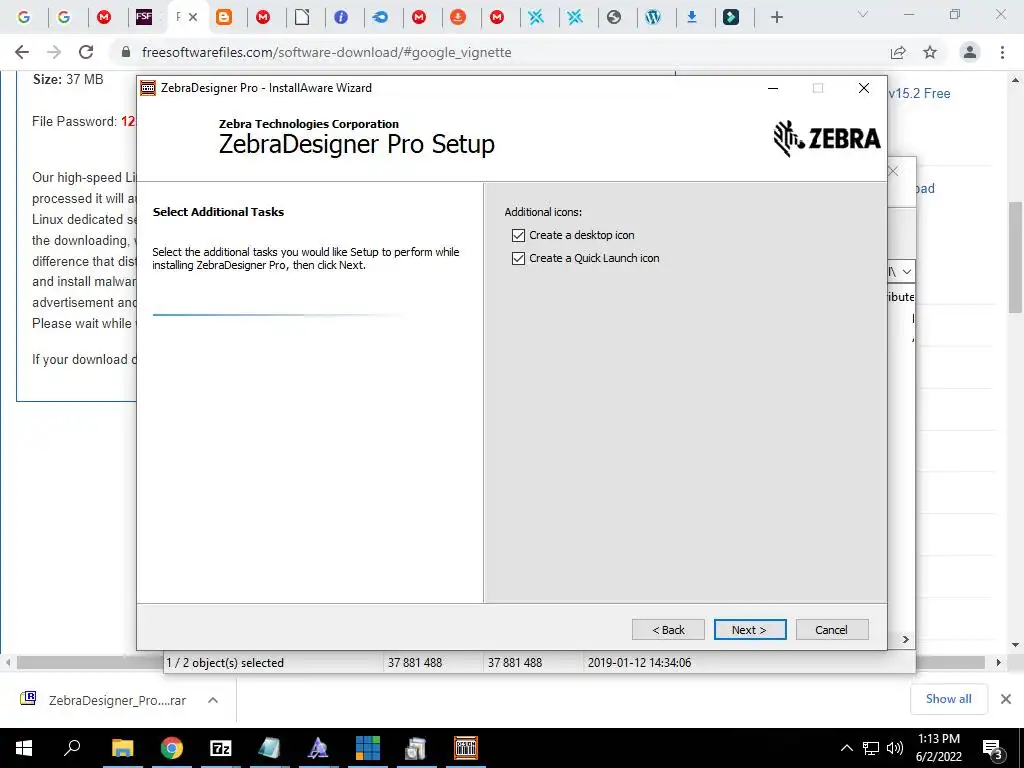Uncheck Create a Quick Launch icon
Viewport: 1024px width, 768px height.
pyautogui.click(x=519, y=258)
